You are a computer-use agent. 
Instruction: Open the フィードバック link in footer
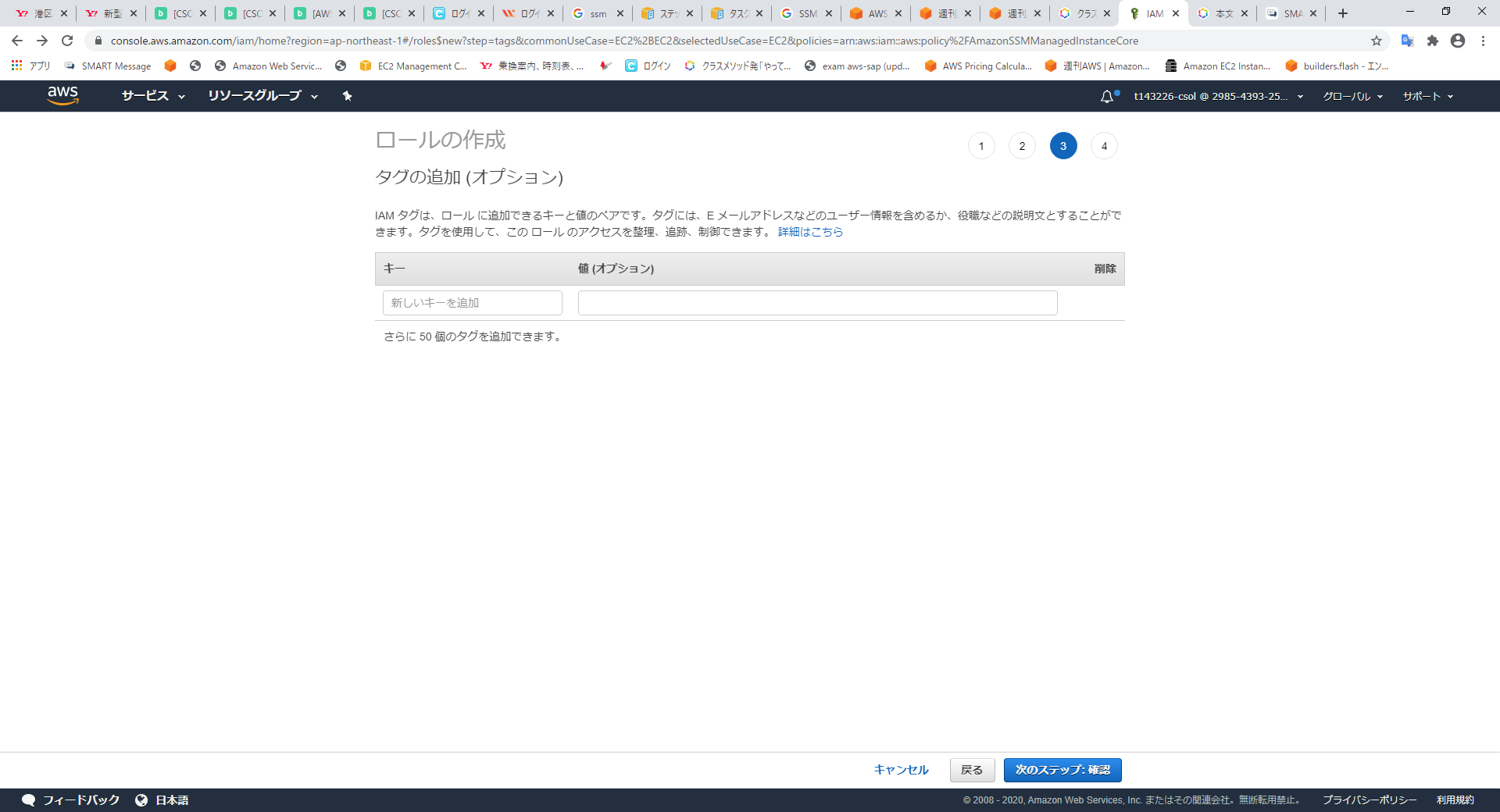pos(81,800)
